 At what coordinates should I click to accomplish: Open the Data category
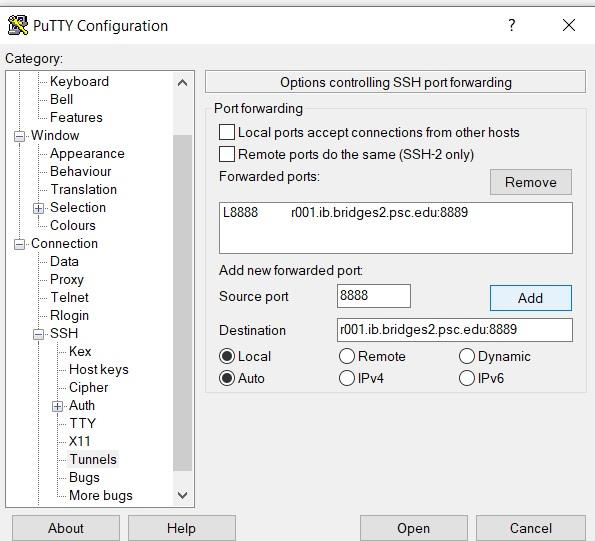[x=64, y=261]
